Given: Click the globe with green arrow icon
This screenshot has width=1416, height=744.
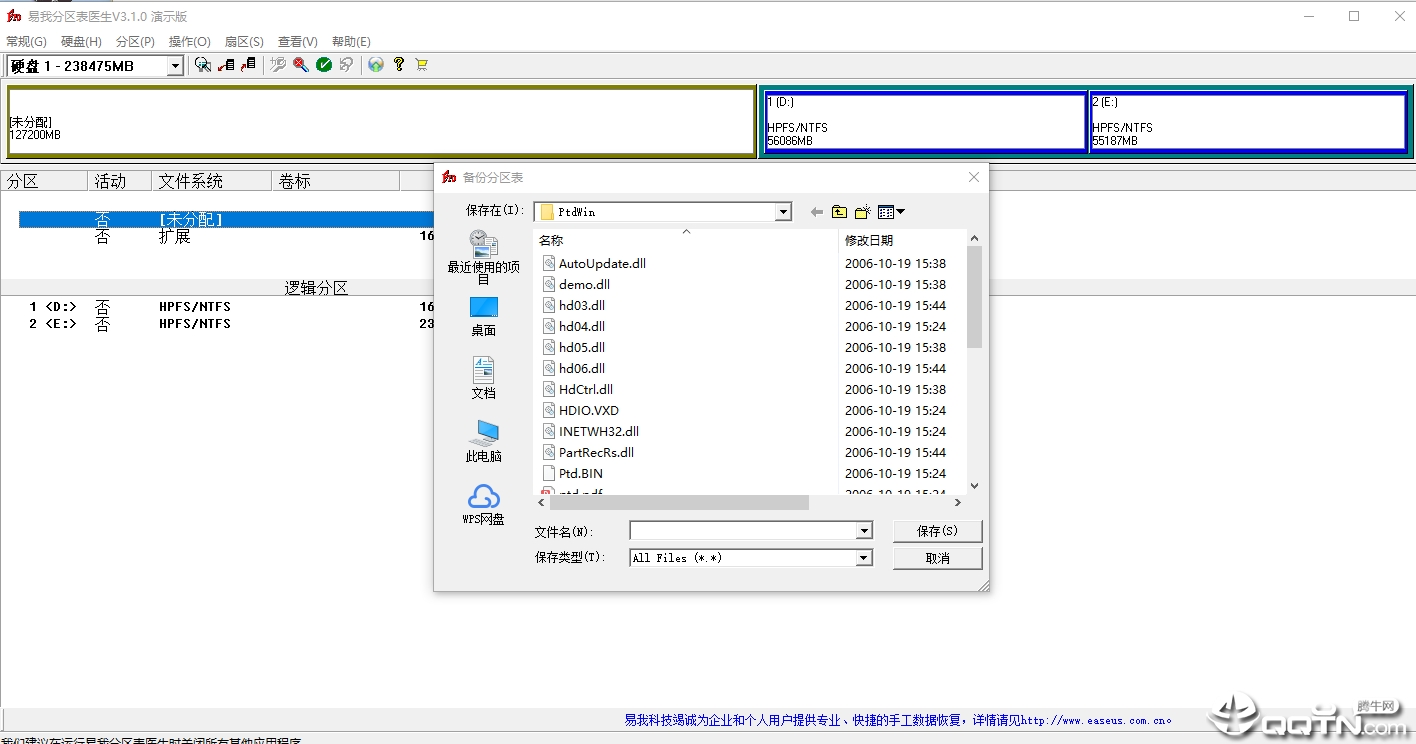Looking at the screenshot, I should pos(376,65).
